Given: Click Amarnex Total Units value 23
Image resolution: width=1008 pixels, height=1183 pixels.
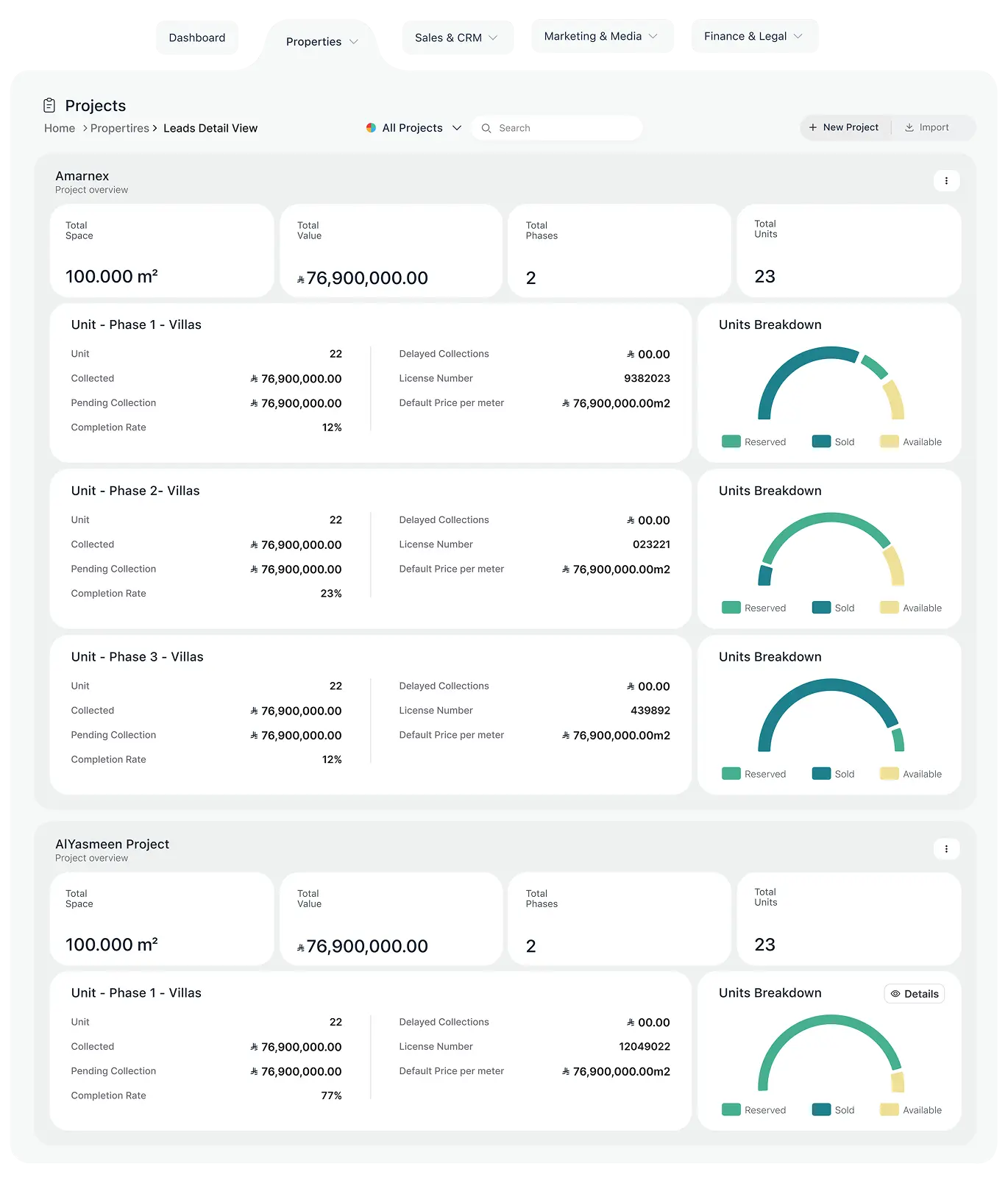Looking at the screenshot, I should click(764, 277).
